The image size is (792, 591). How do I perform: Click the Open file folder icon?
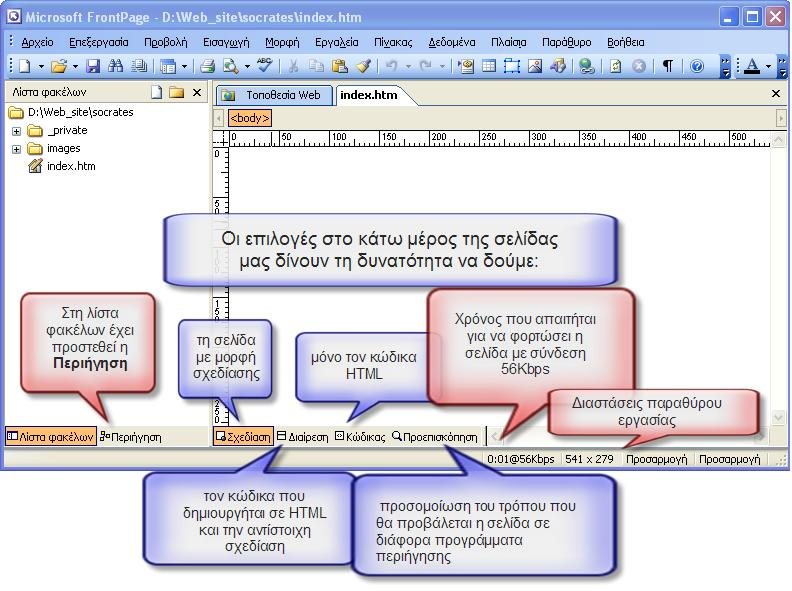(59, 66)
